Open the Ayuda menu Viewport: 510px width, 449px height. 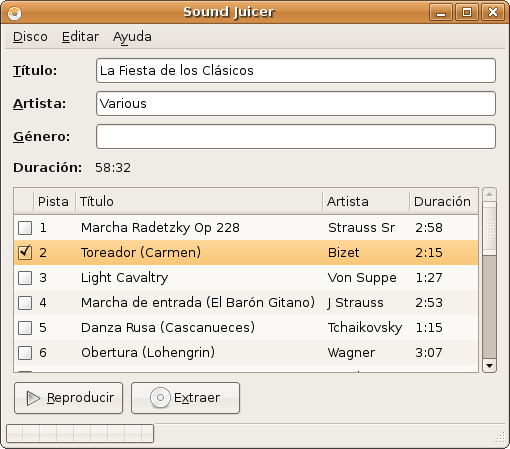tap(132, 37)
